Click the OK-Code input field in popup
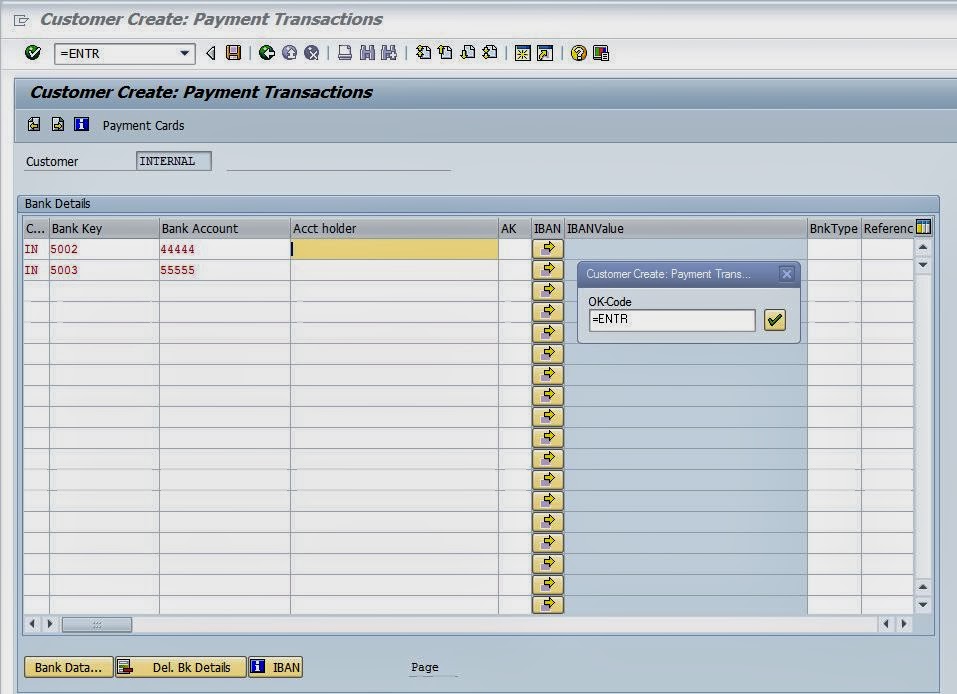This screenshot has width=957, height=694. (x=672, y=320)
